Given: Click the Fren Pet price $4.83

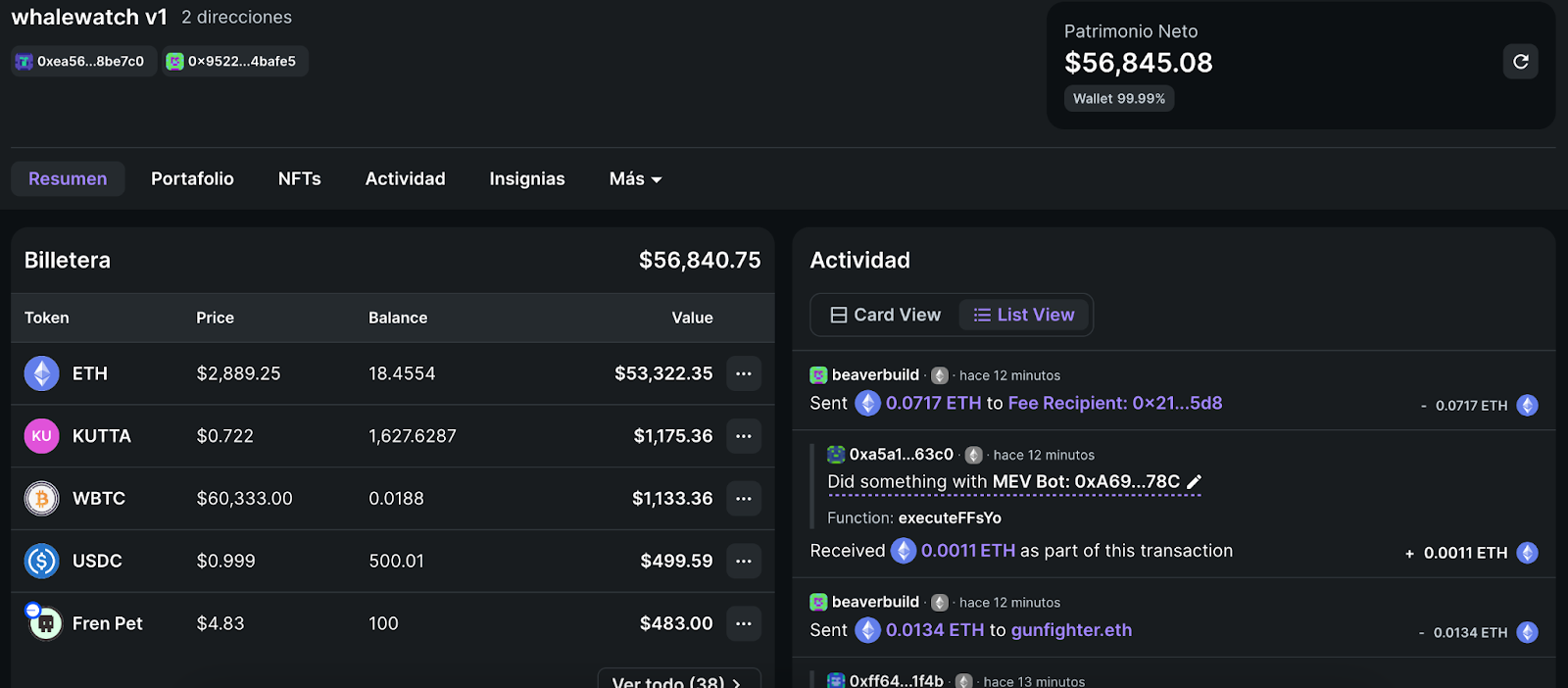Looking at the screenshot, I should pos(220,623).
